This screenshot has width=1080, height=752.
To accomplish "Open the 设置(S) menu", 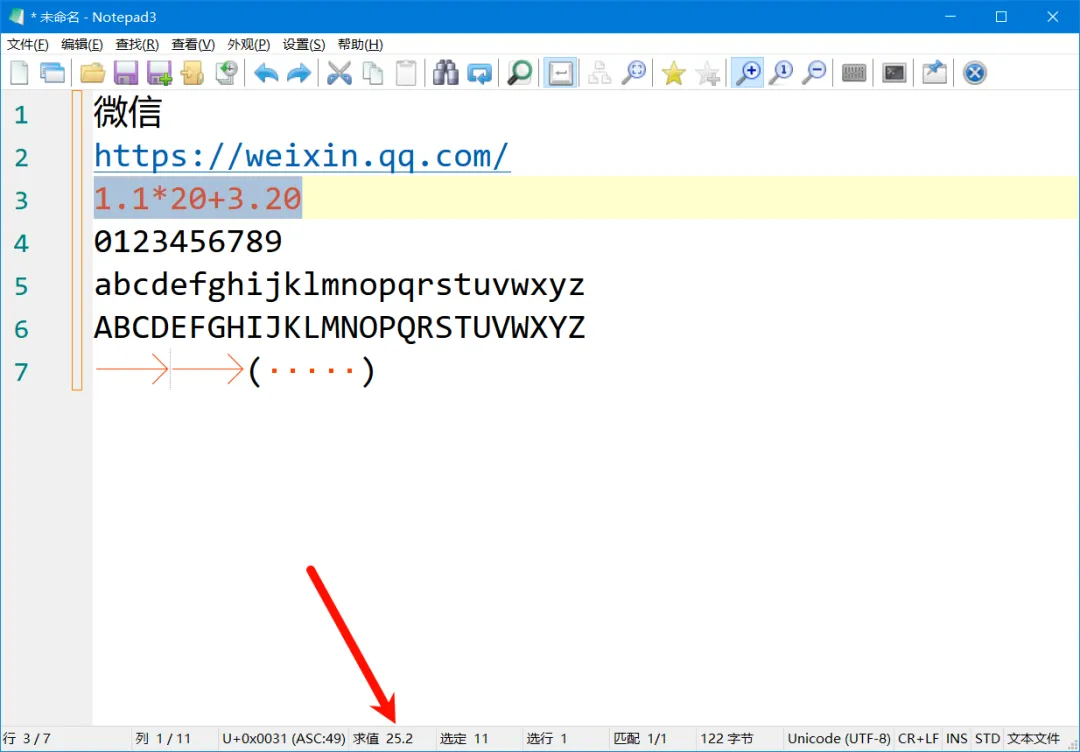I will click(304, 45).
